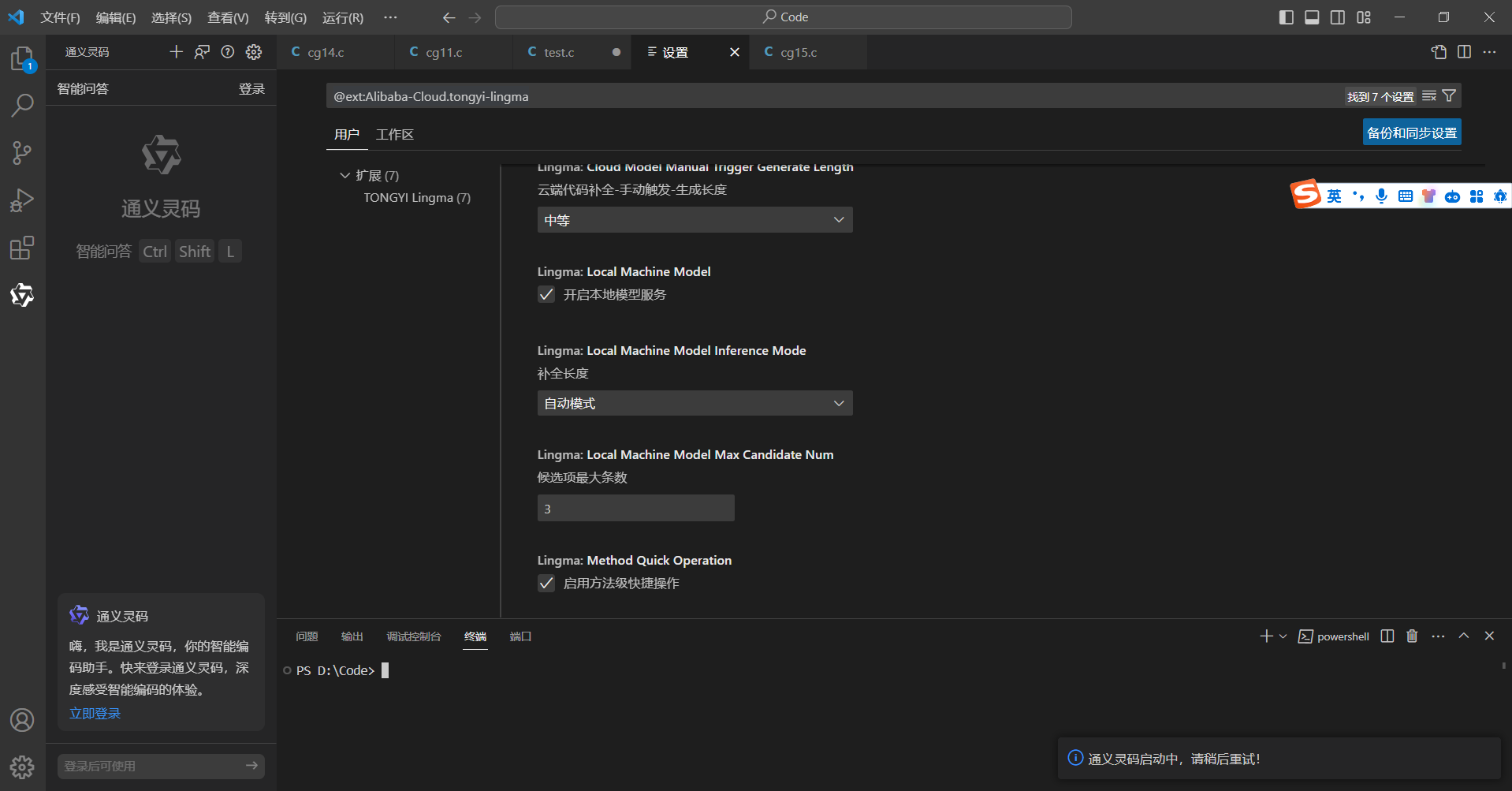This screenshot has height=791, width=1512.
Task: Select the Tongyi Lingma activity bar icon
Action: pyautogui.click(x=22, y=295)
